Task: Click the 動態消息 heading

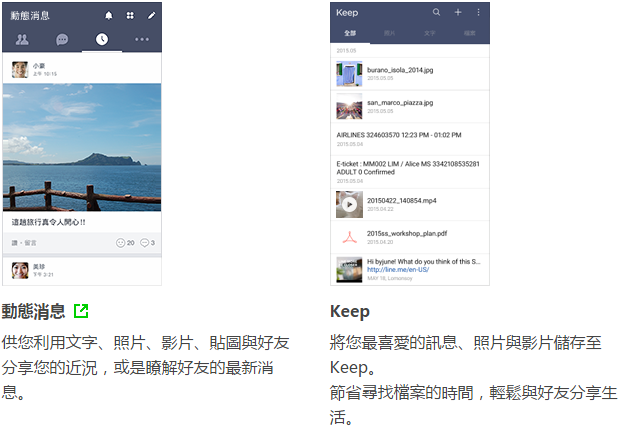Action: coord(33,311)
